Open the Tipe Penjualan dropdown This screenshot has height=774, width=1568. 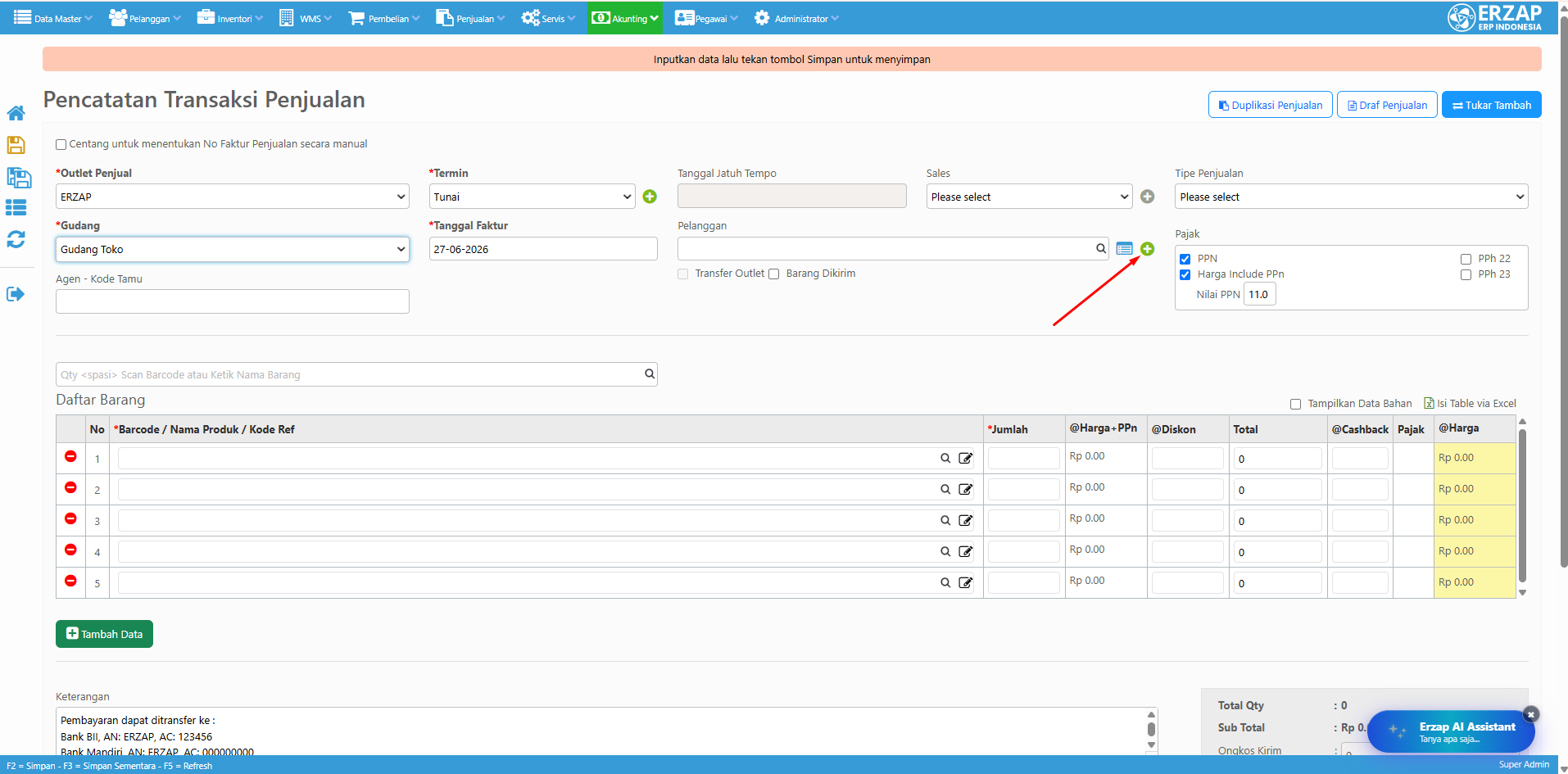tap(1352, 197)
